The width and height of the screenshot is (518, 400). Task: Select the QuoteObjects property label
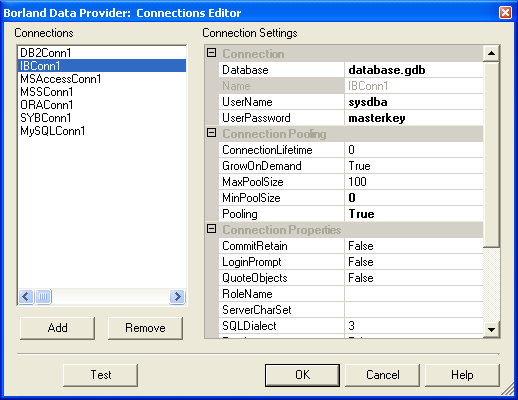(x=281, y=278)
